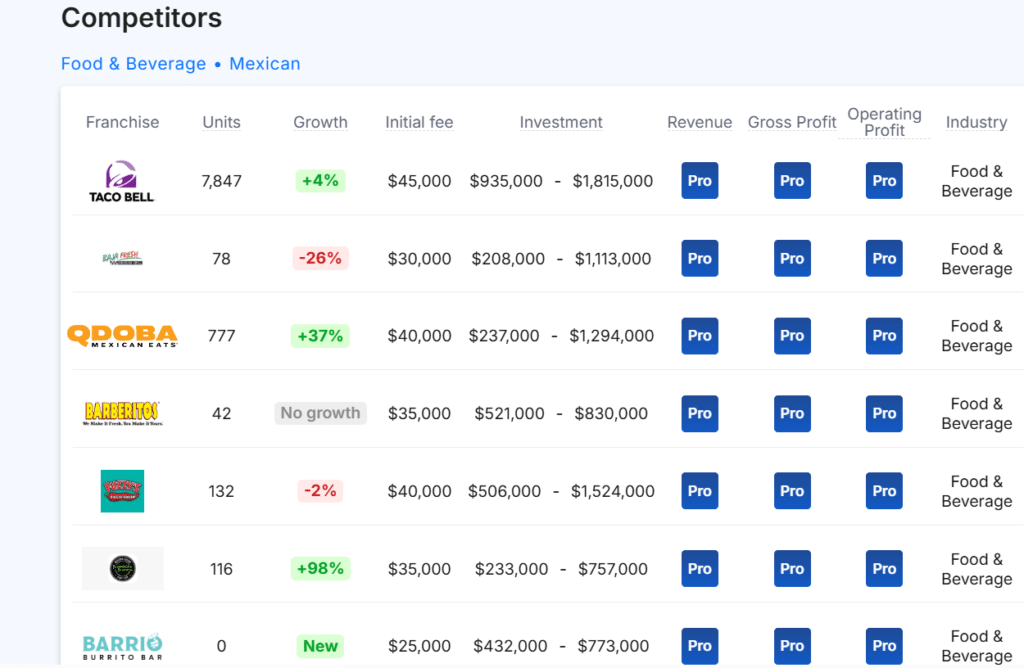The width and height of the screenshot is (1024, 668).
Task: Select the $208,000 - $1,113,000 investment range
Action: coord(561,259)
